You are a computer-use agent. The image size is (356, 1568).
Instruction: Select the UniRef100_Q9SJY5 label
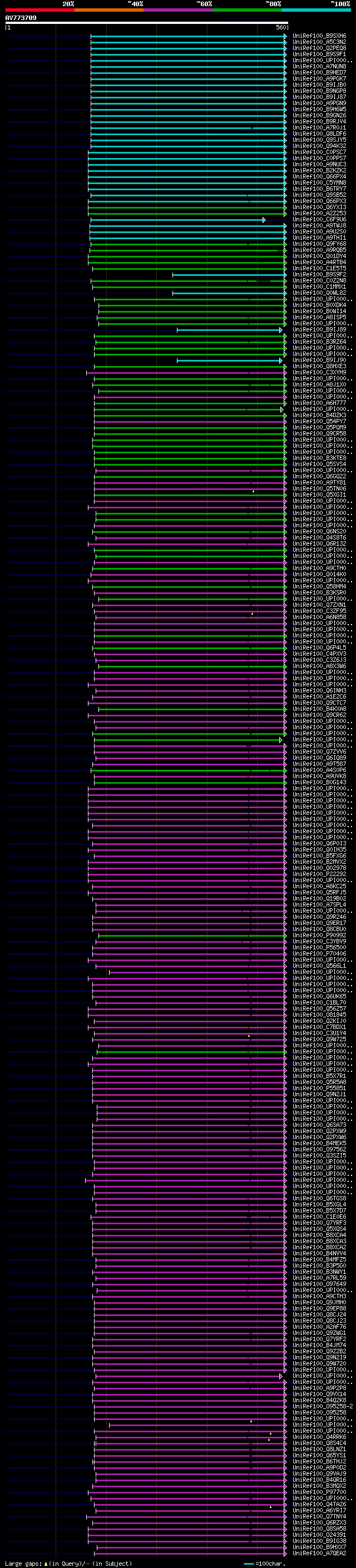click(319, 140)
